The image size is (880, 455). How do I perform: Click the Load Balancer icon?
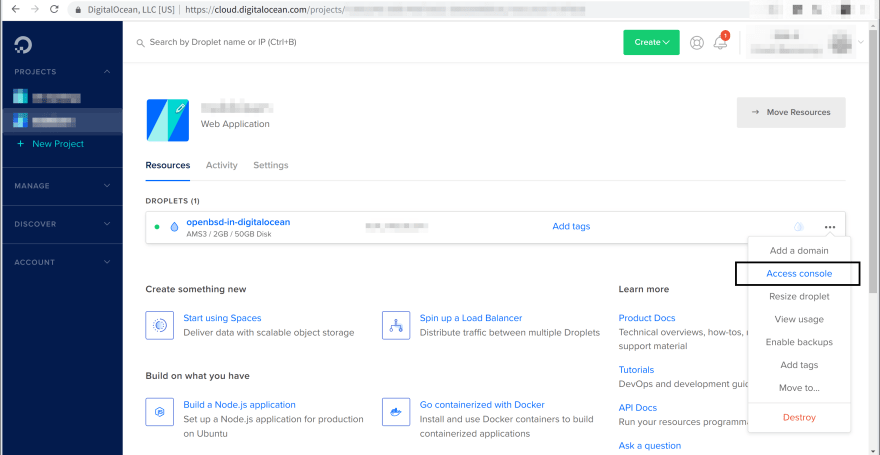(x=396, y=325)
